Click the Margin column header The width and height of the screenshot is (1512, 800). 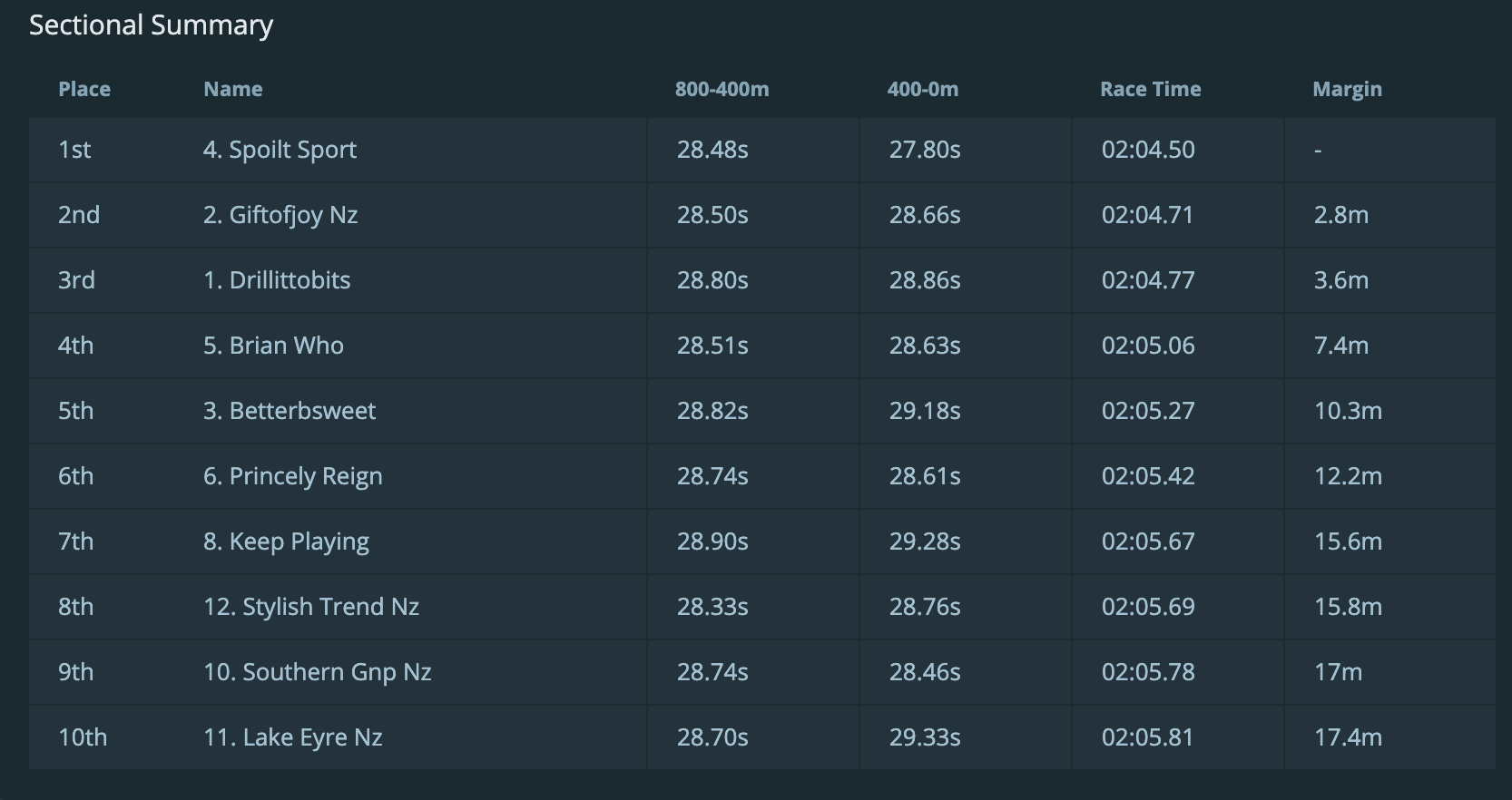(1347, 89)
